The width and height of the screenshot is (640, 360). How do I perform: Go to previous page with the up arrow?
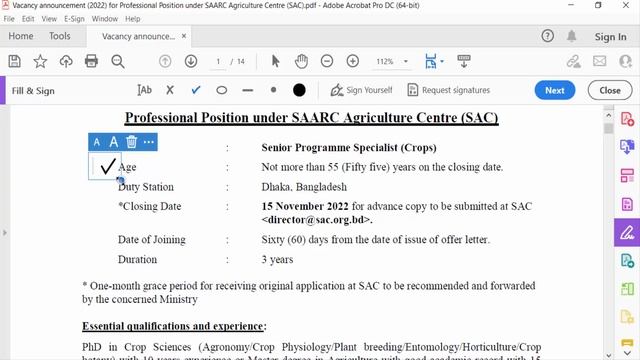pyautogui.click(x=165, y=61)
